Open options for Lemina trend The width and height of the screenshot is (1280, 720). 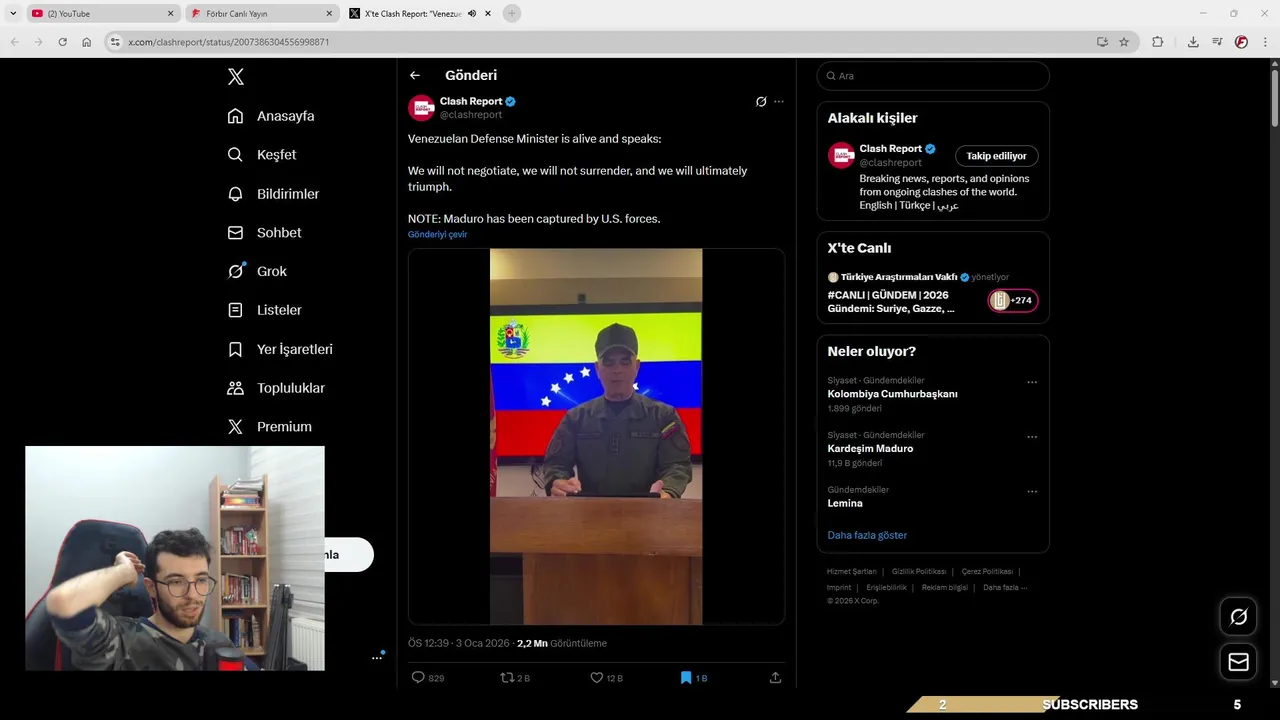tap(1032, 492)
